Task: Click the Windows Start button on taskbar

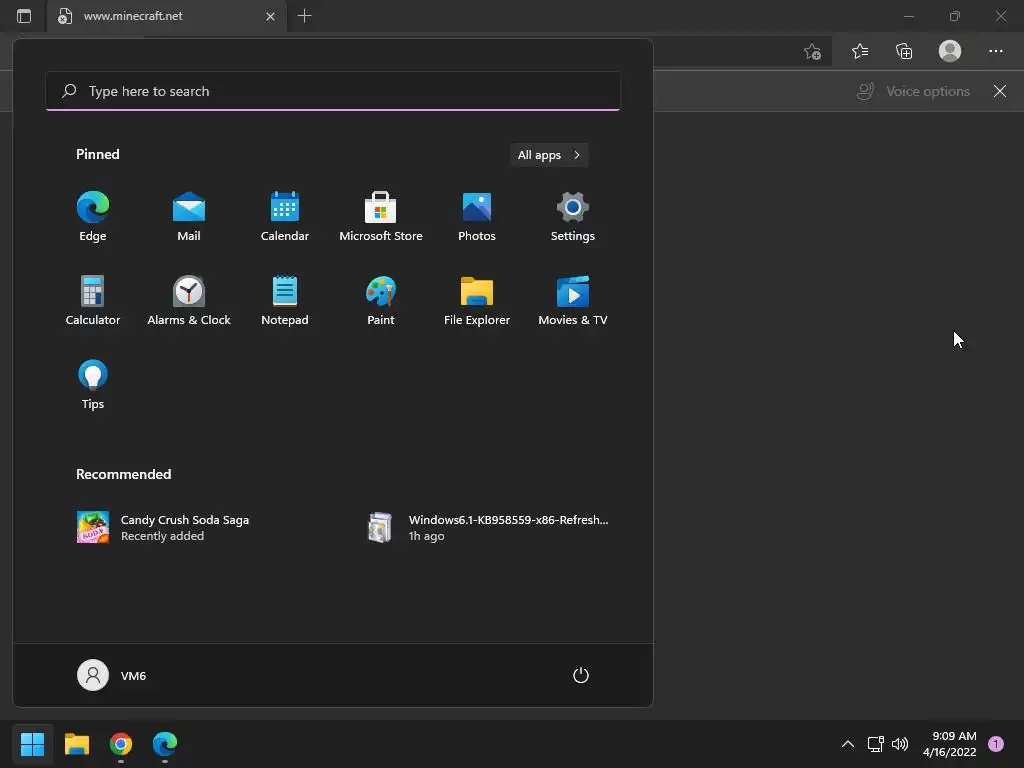Action: [32, 744]
